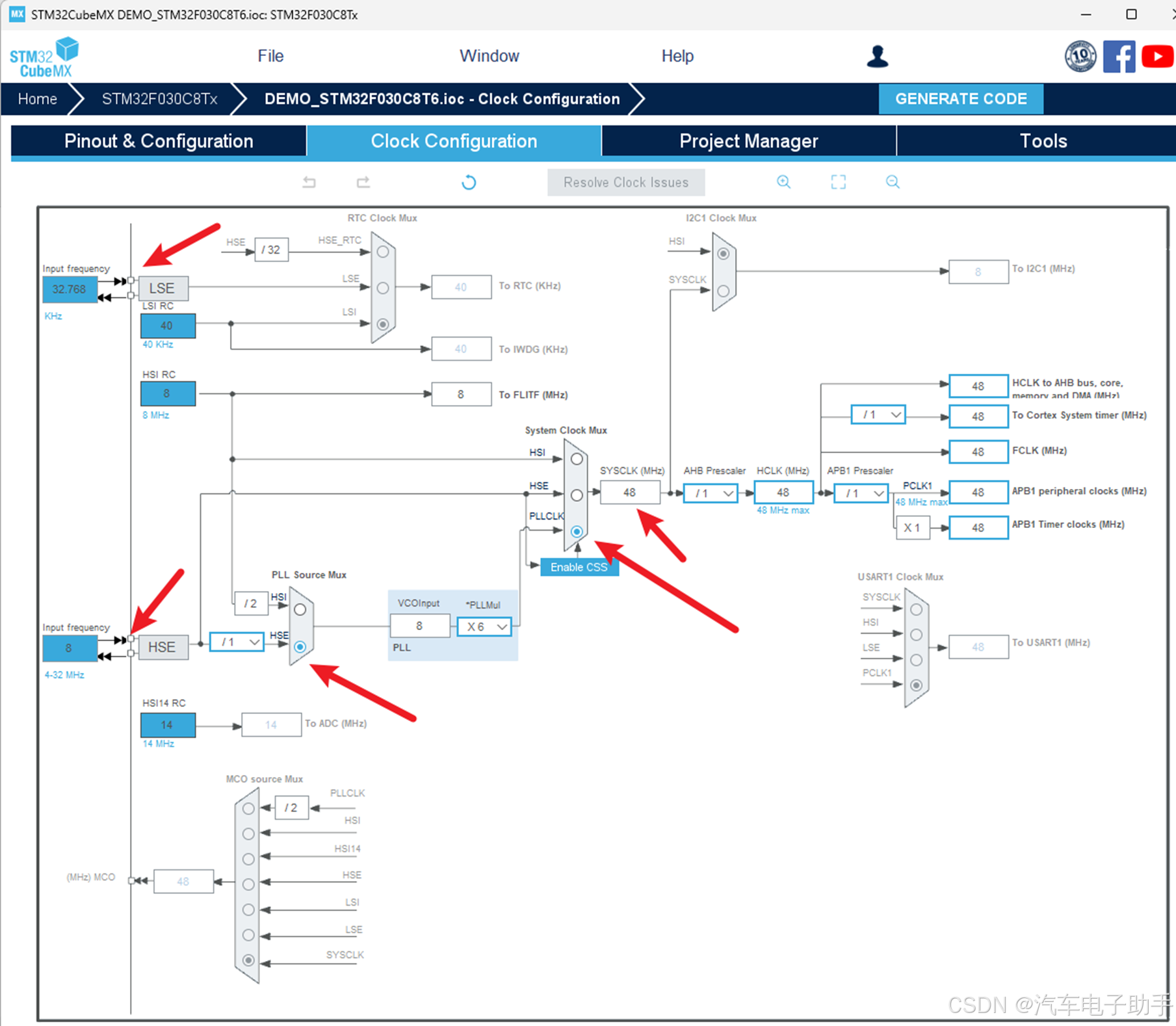Open the APB1 Prescaler dropdown
This screenshot has width=1176, height=1026.
coord(861,493)
